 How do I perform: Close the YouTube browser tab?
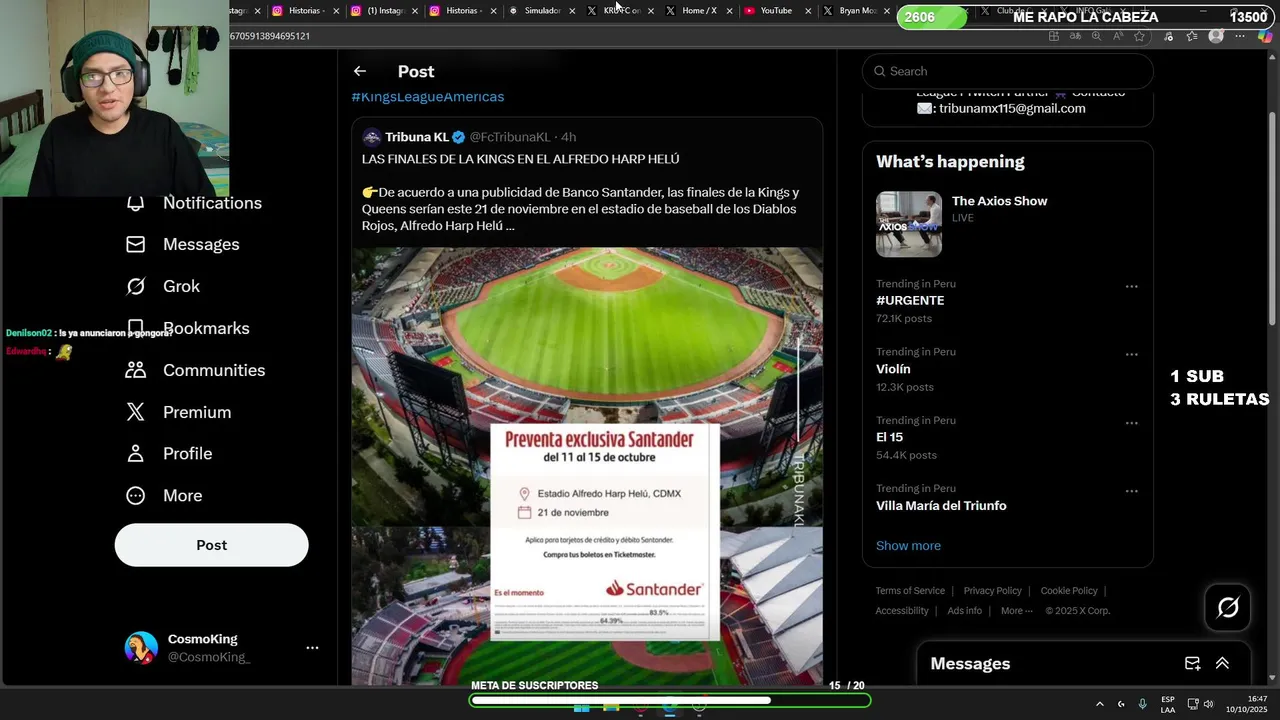click(808, 11)
